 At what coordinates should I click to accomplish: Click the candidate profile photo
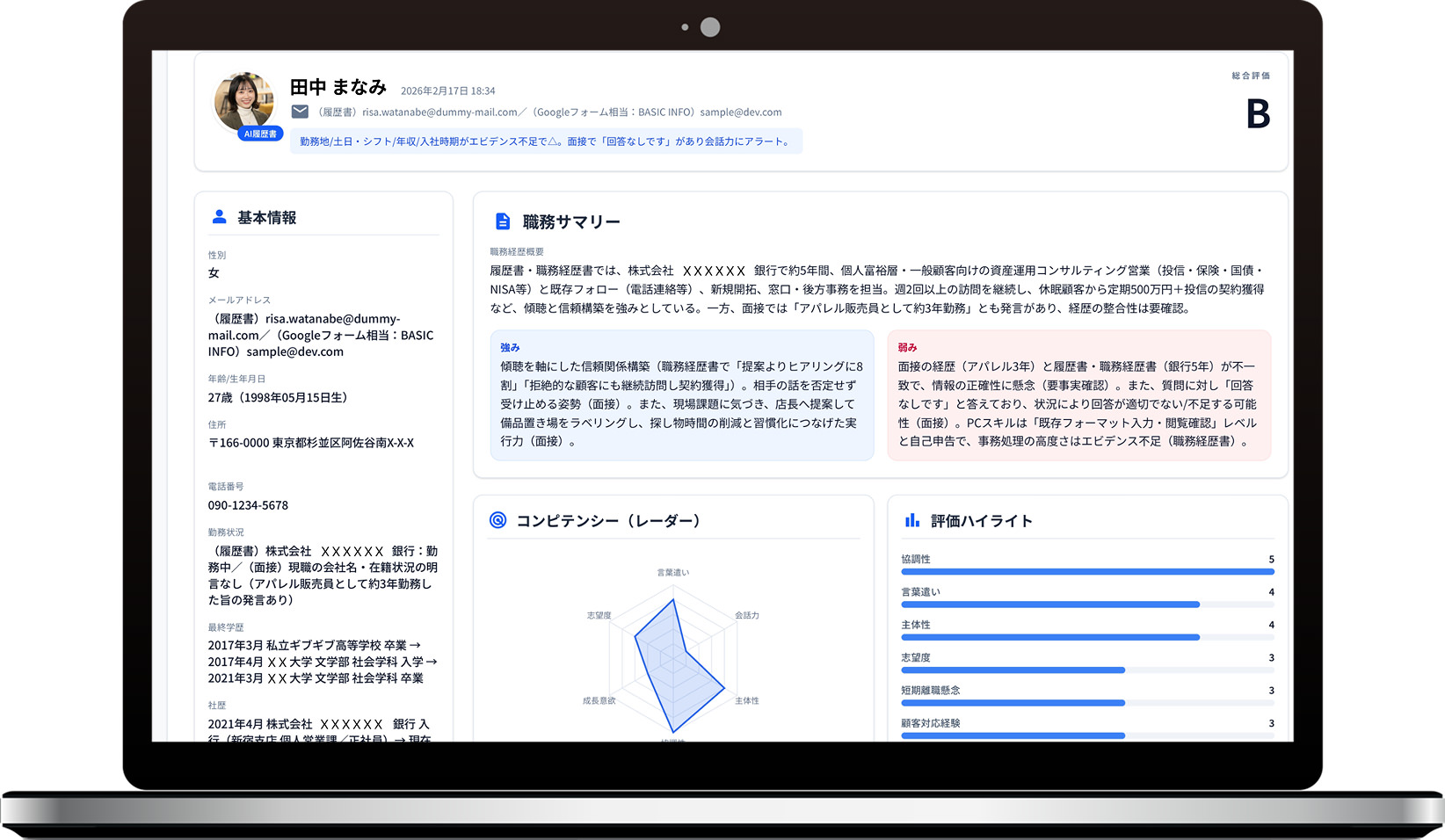click(243, 100)
